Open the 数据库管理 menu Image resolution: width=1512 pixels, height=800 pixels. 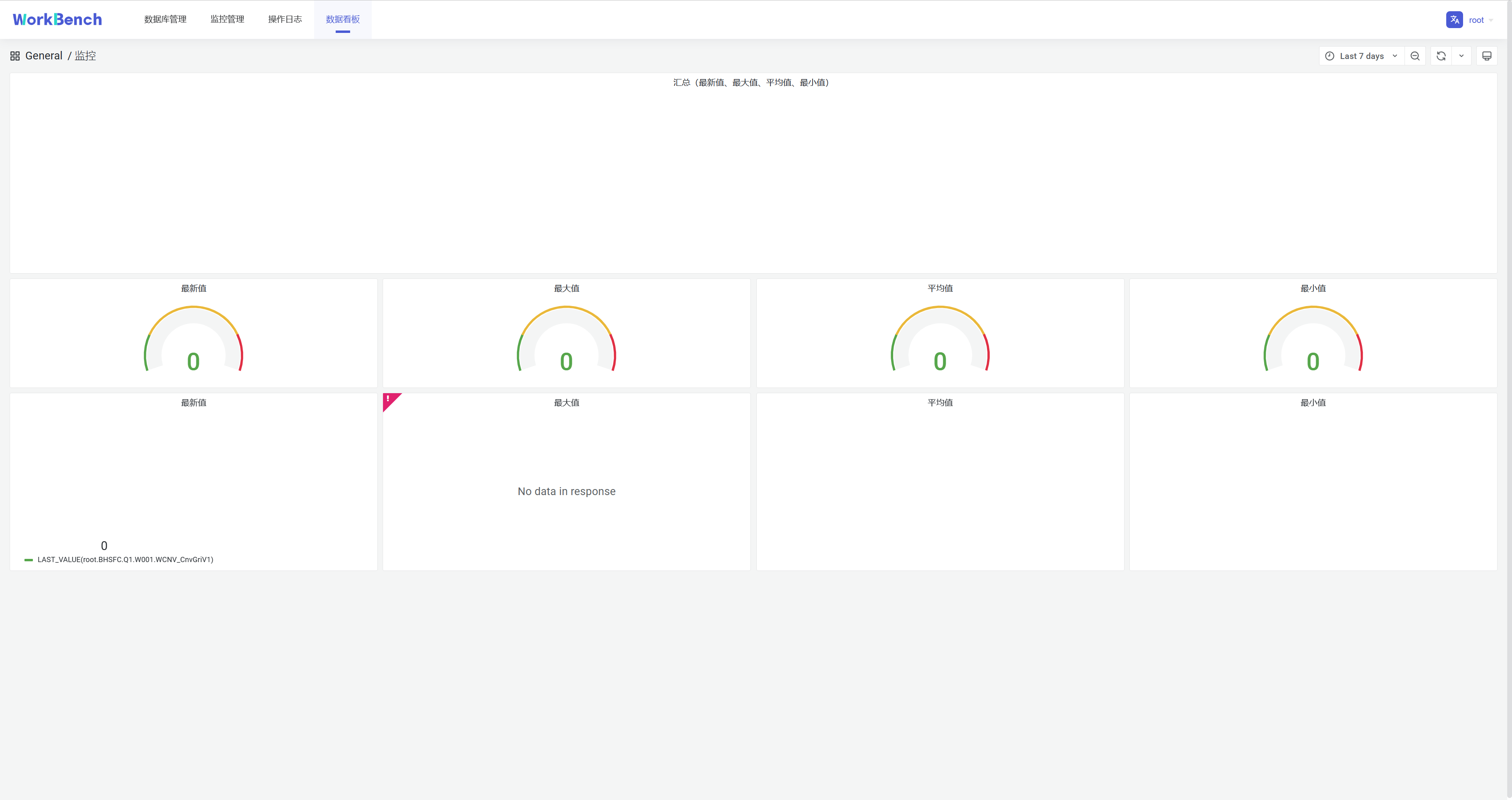pyautogui.click(x=165, y=19)
